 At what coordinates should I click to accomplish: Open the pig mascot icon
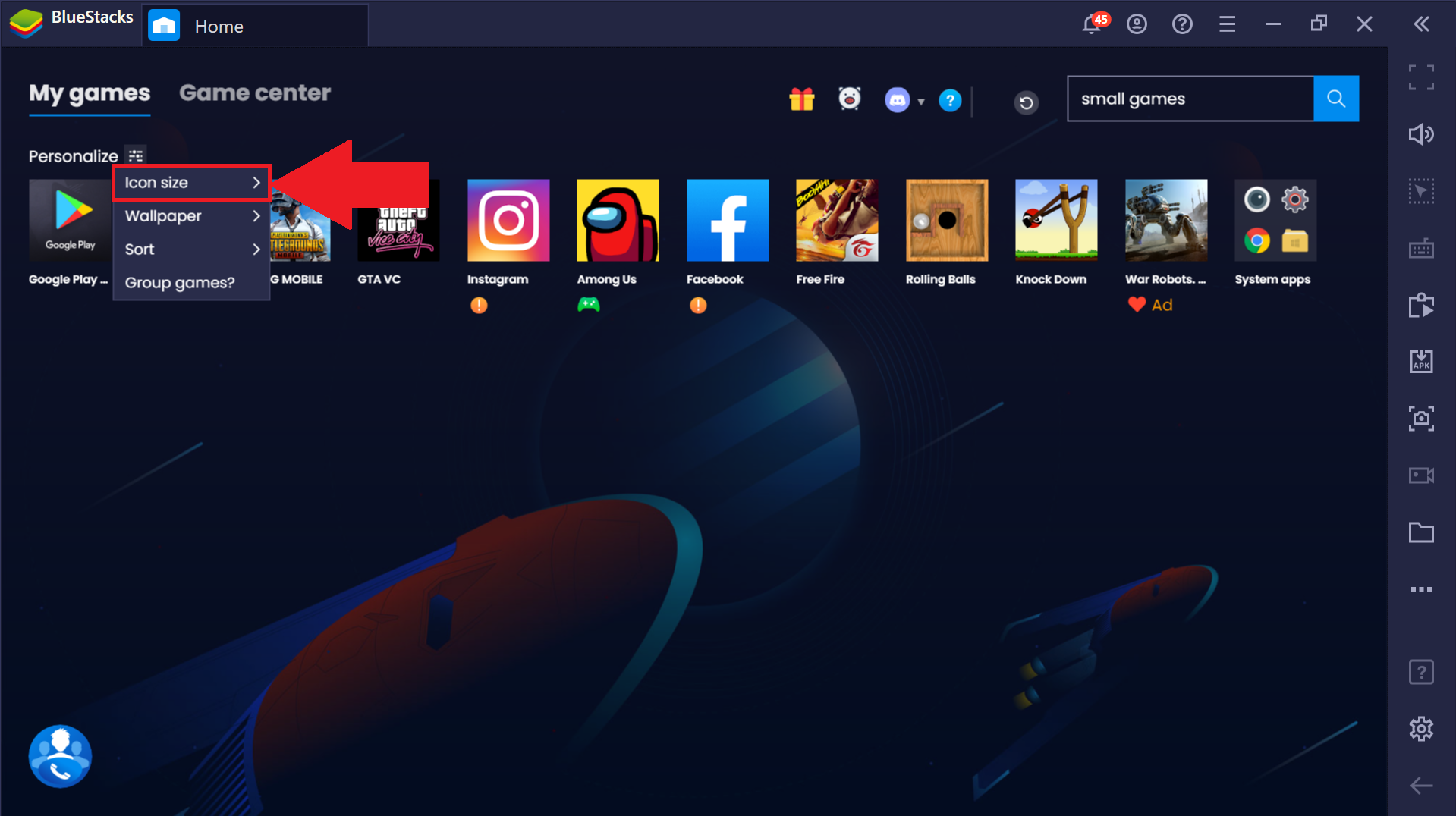click(849, 99)
